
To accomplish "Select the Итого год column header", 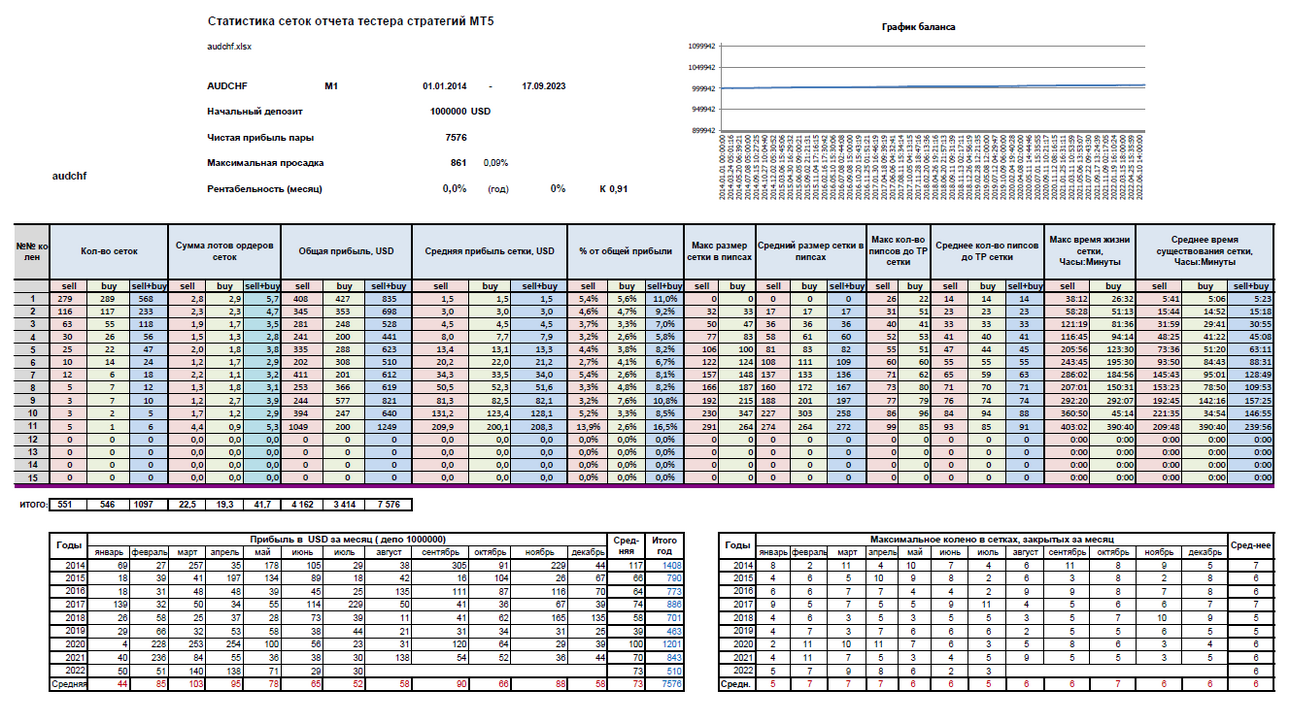I will [663, 545].
